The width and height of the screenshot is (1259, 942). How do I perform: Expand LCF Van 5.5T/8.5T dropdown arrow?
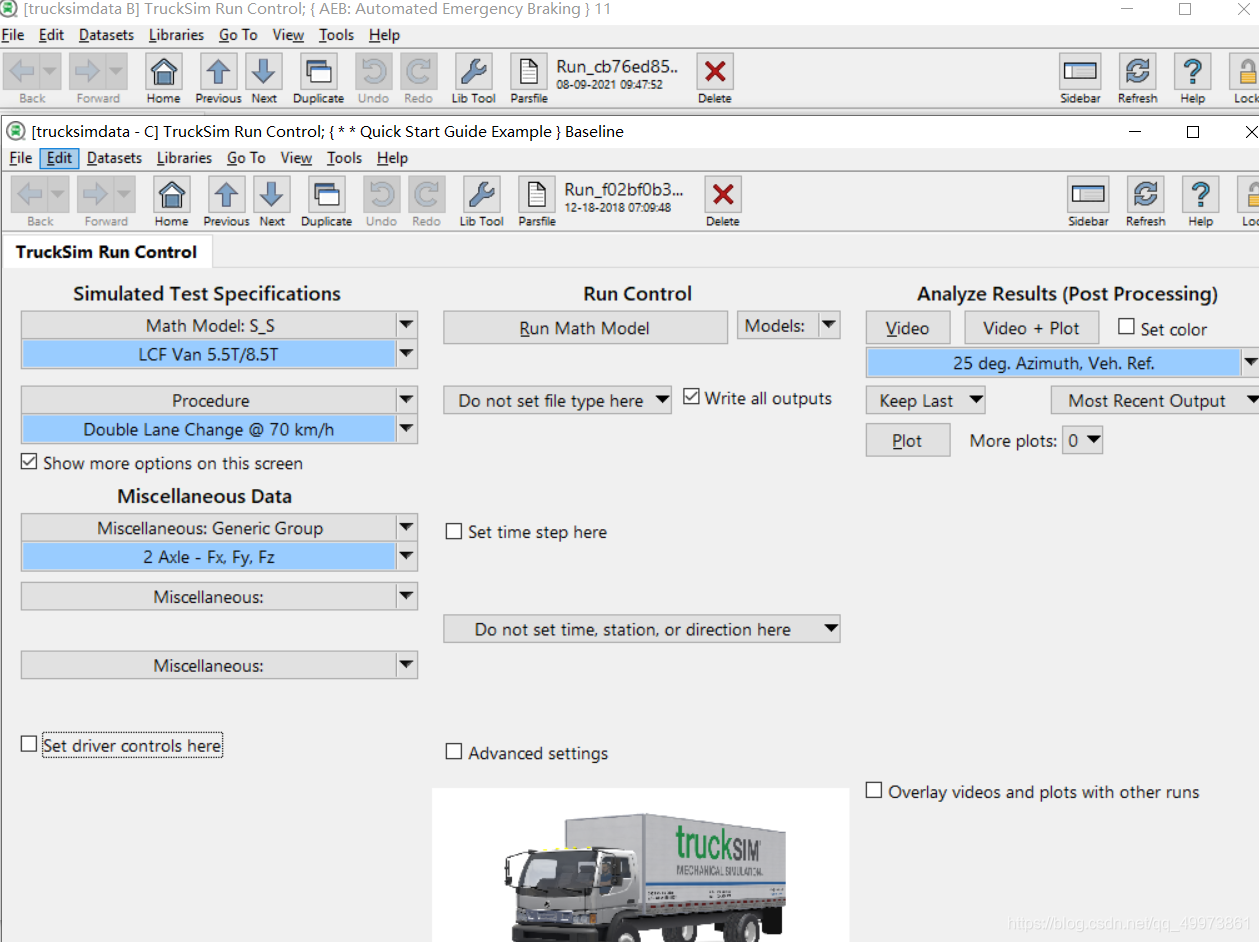(x=406, y=354)
